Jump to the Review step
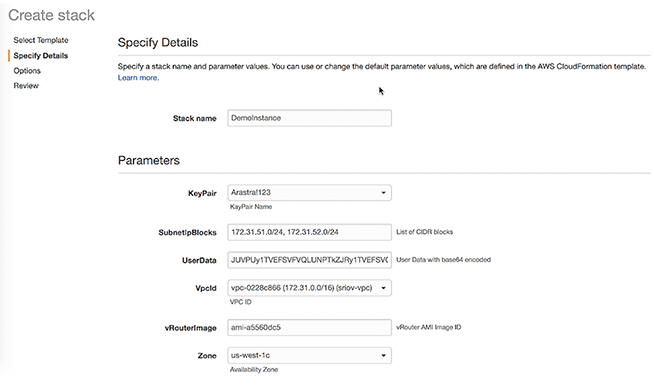Viewport: 654px width, 389px height. tap(26, 85)
